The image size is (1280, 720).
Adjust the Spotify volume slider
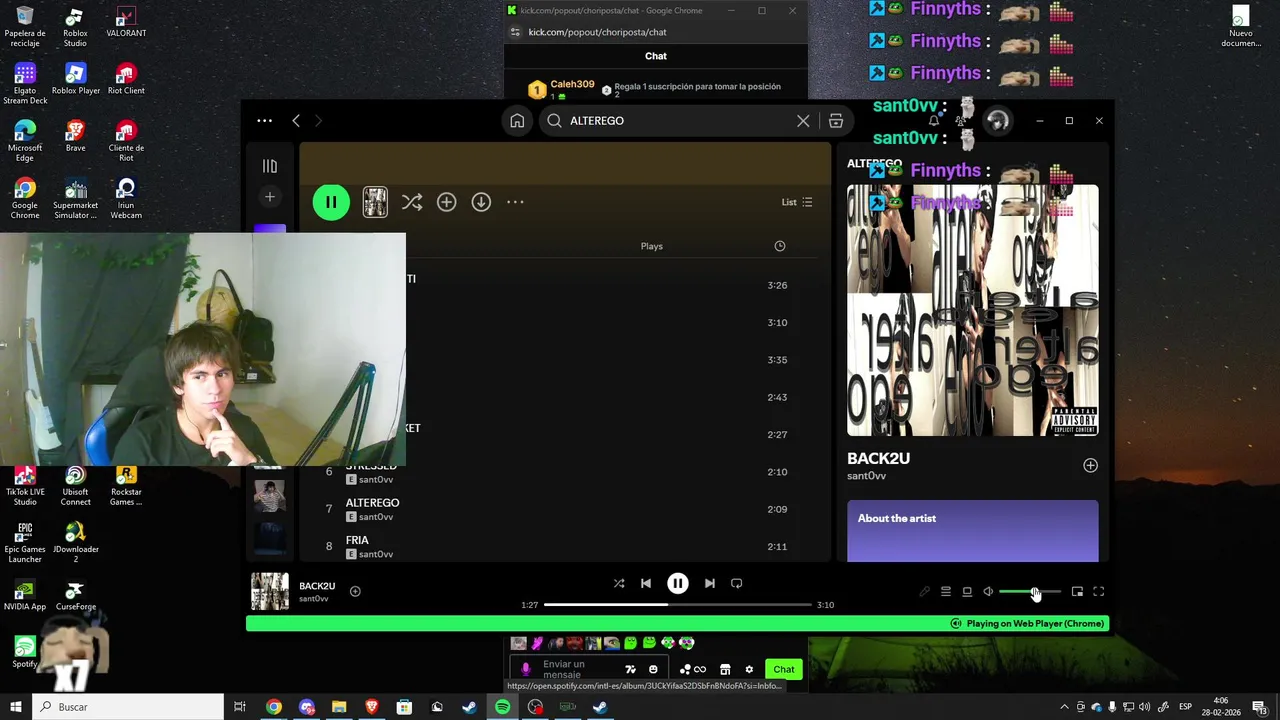click(1030, 592)
